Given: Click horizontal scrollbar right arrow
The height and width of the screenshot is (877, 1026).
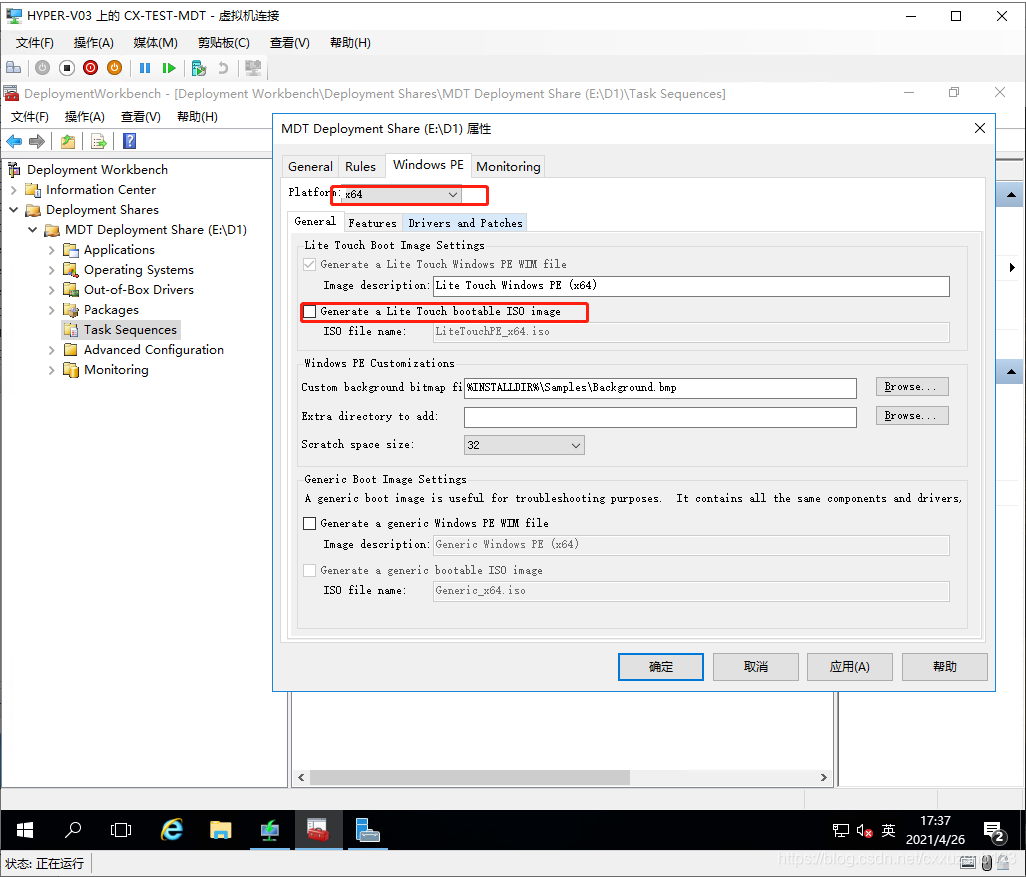Looking at the screenshot, I should point(824,778).
